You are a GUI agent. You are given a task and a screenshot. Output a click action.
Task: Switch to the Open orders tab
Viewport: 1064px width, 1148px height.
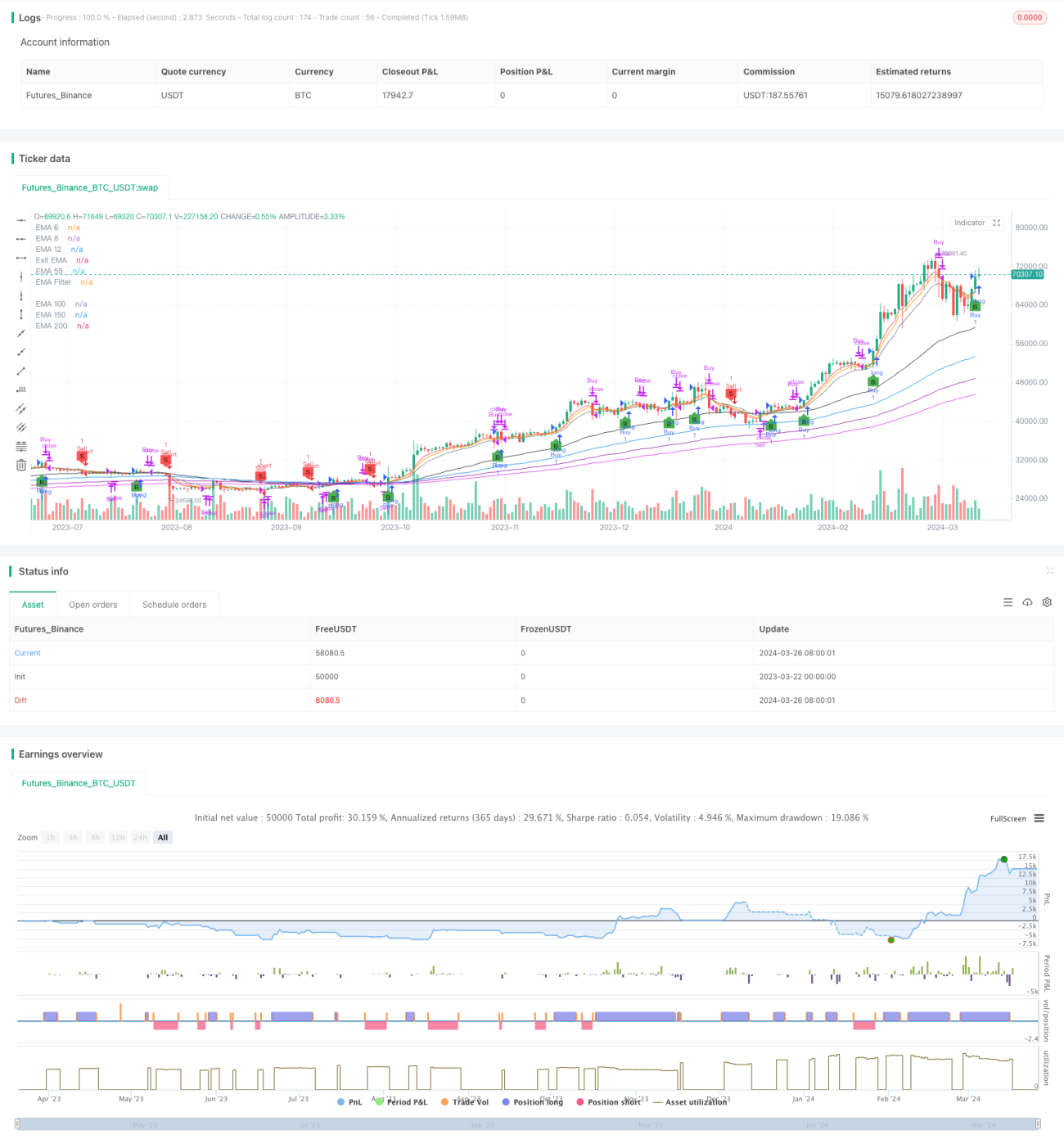93,605
